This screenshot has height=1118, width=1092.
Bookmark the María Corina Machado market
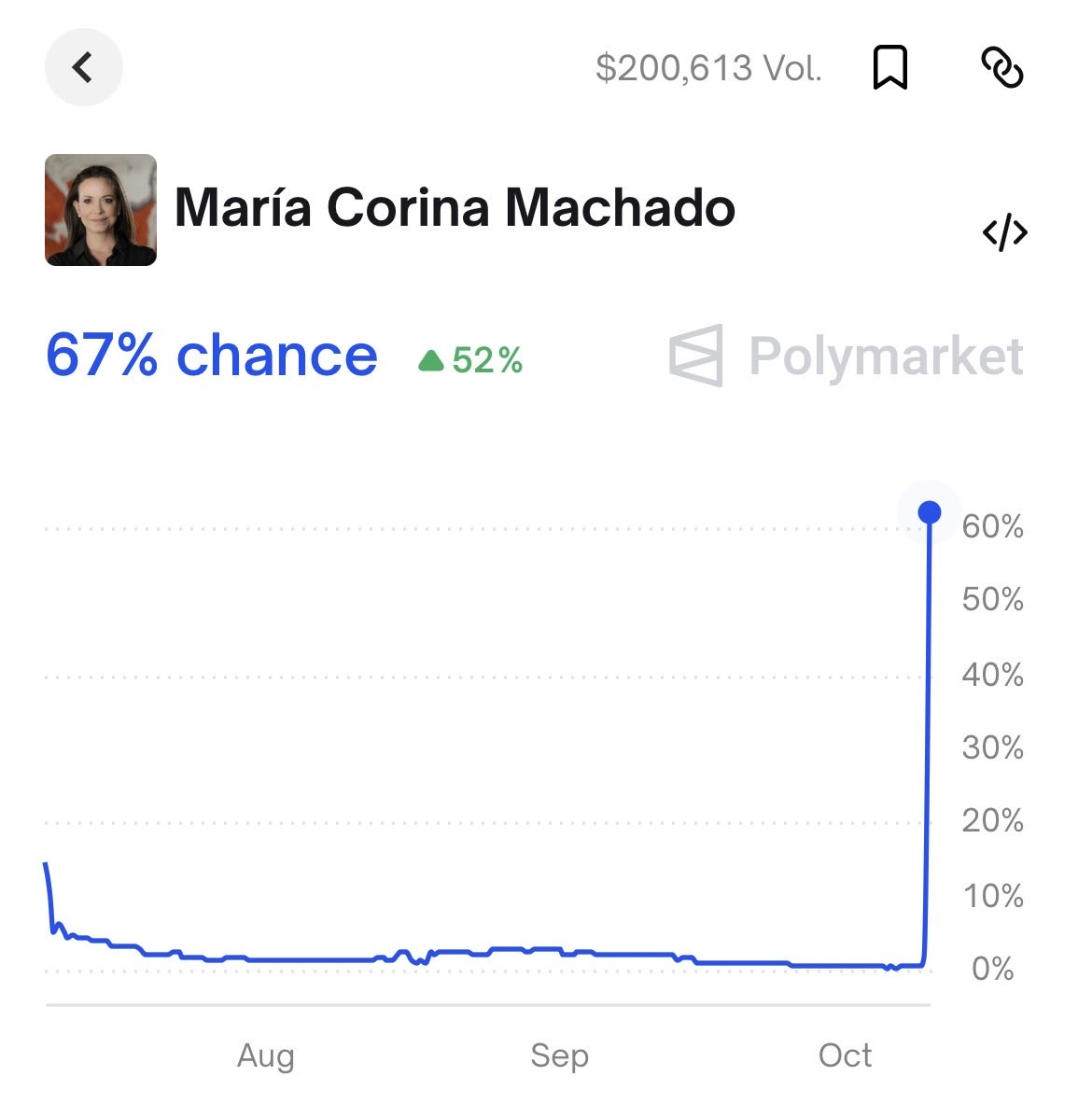(889, 68)
